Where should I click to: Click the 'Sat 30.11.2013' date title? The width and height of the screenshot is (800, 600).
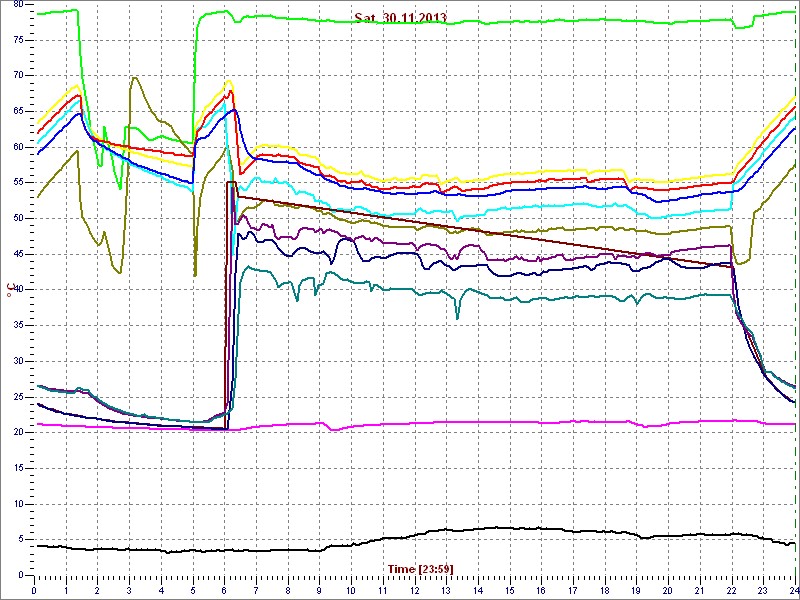(401, 18)
